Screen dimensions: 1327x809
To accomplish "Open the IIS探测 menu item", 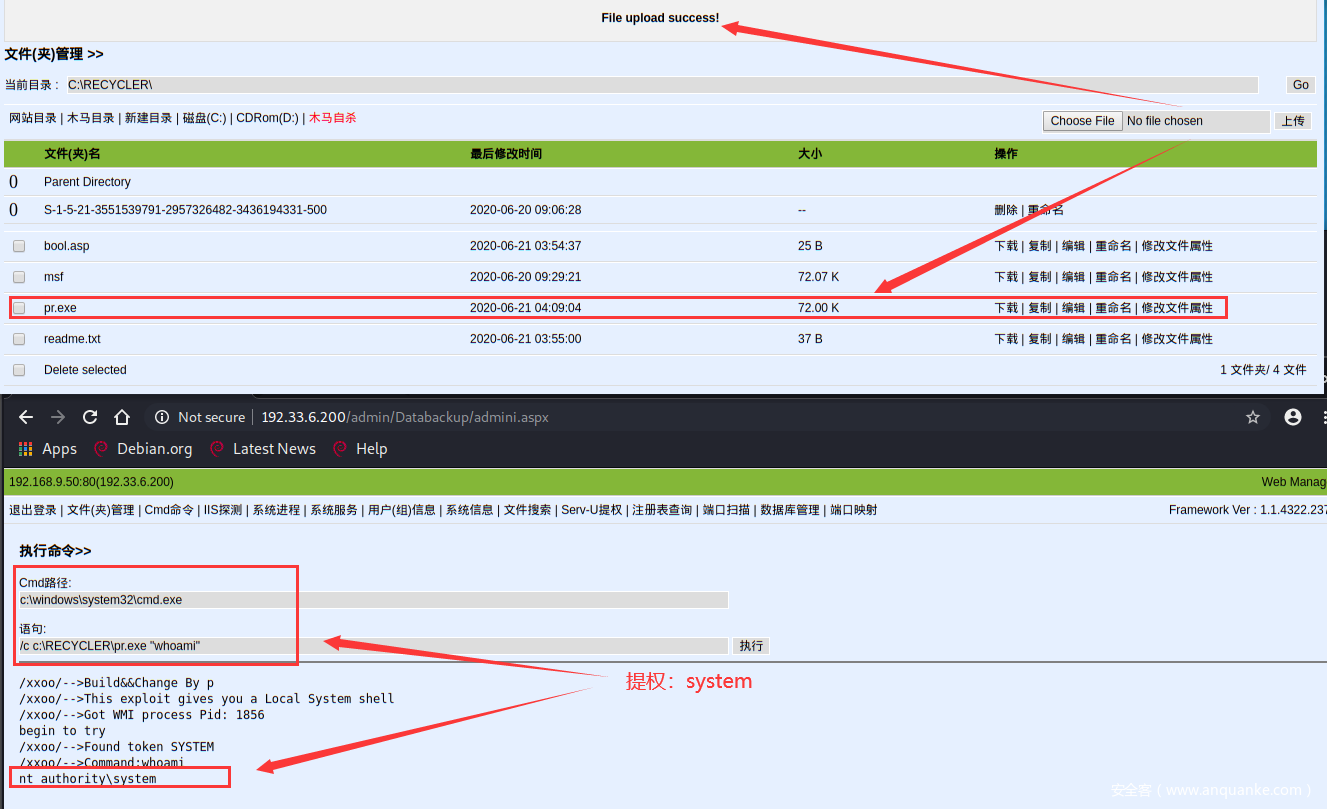I will point(223,510).
